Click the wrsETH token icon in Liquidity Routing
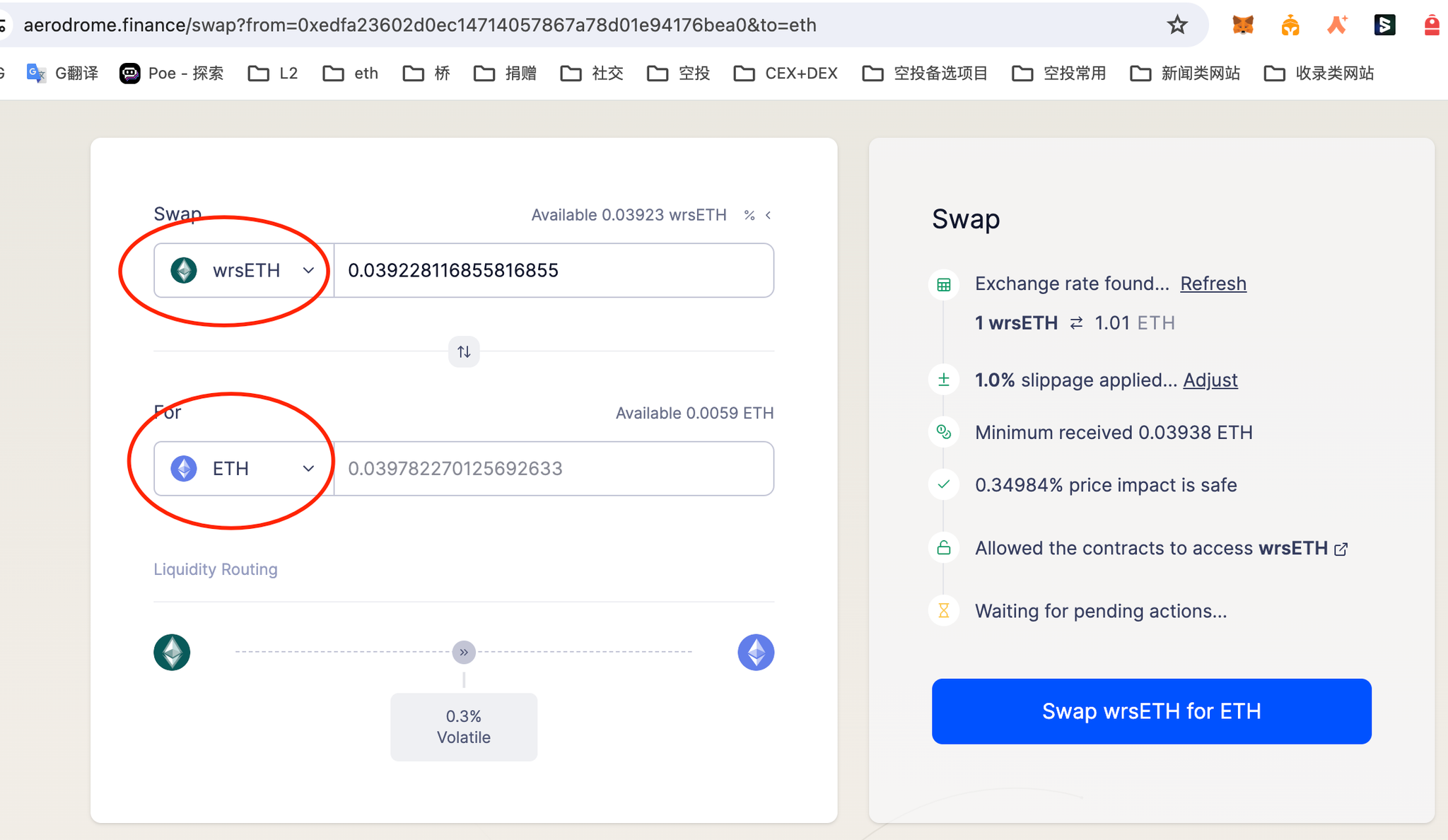 pyautogui.click(x=171, y=652)
